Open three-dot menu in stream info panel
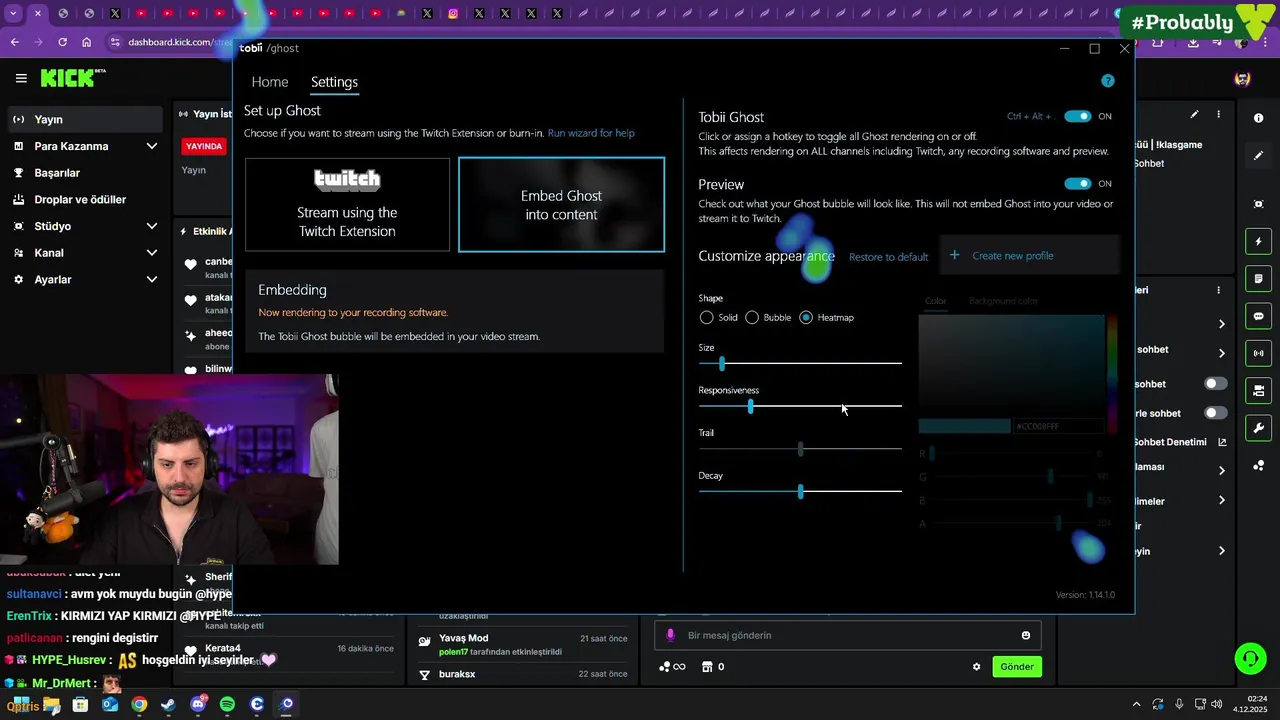Viewport: 1280px width, 720px height. [1218, 115]
